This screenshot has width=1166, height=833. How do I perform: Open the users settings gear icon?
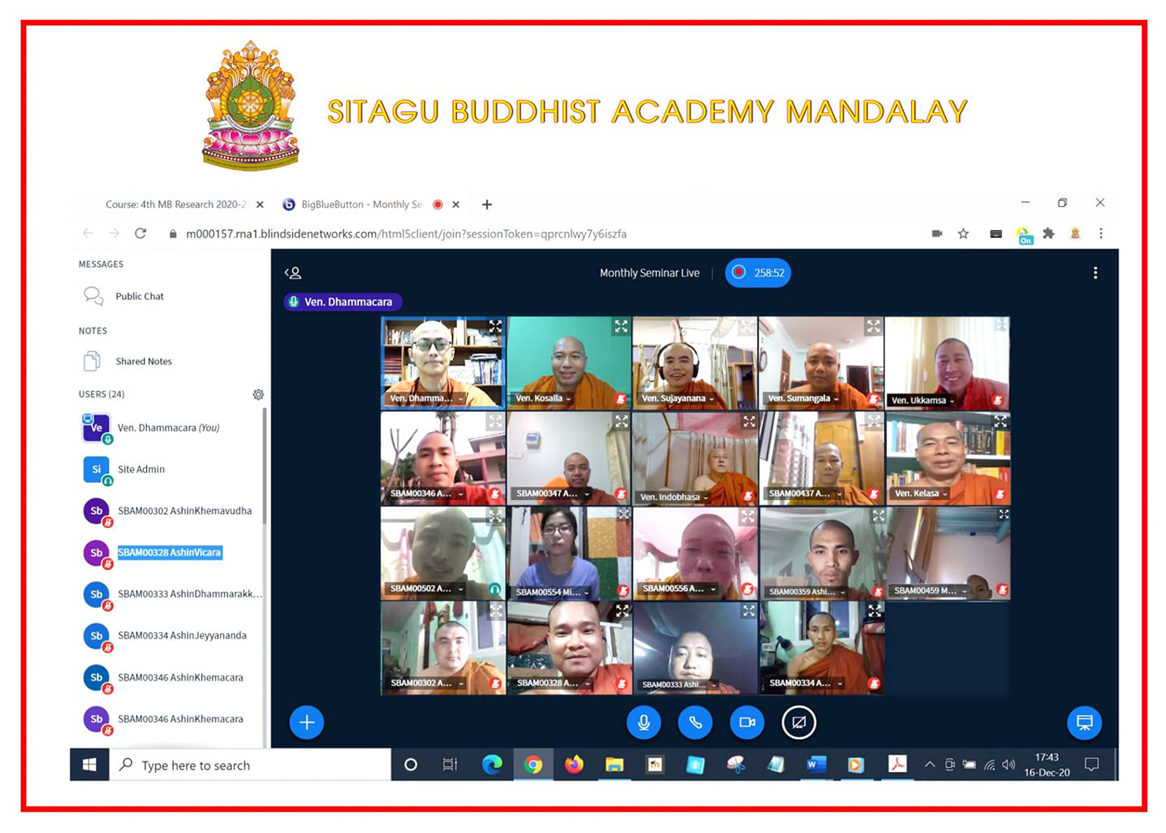pos(258,394)
